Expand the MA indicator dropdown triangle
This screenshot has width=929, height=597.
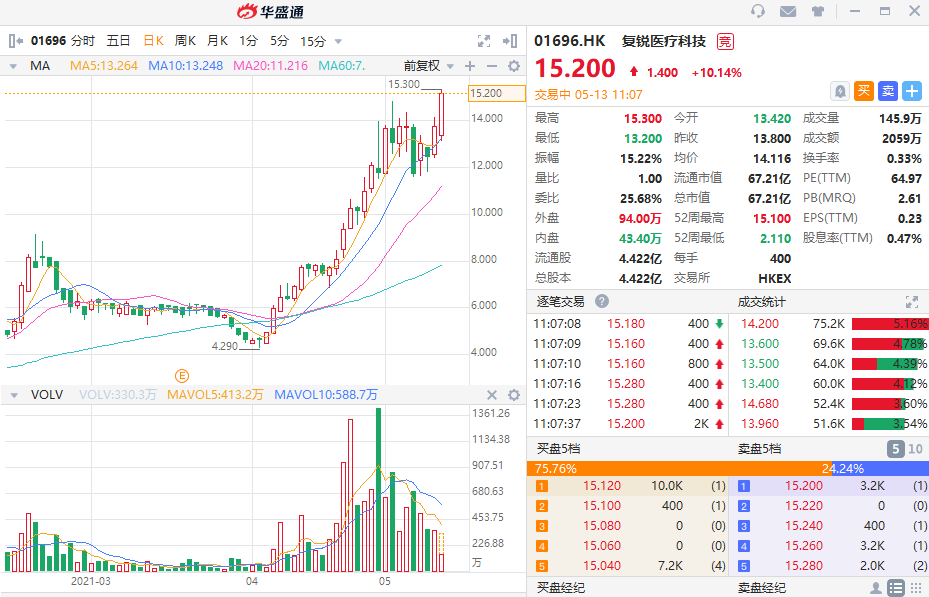[13, 66]
